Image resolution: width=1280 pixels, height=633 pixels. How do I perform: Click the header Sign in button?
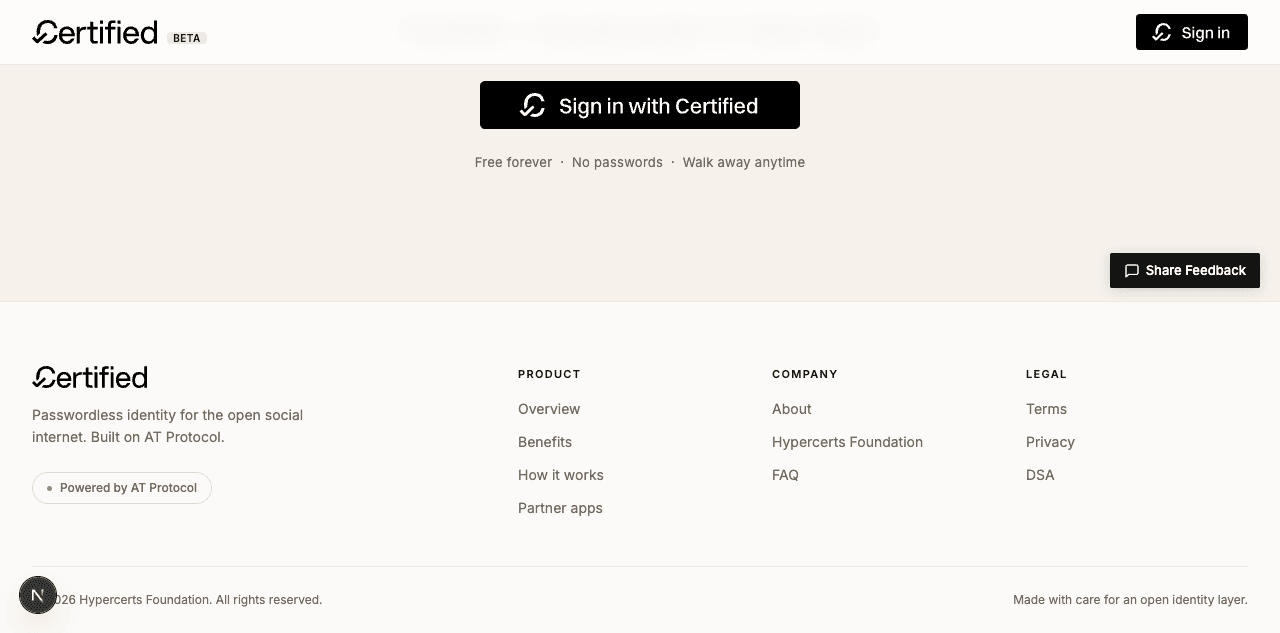(x=1192, y=32)
